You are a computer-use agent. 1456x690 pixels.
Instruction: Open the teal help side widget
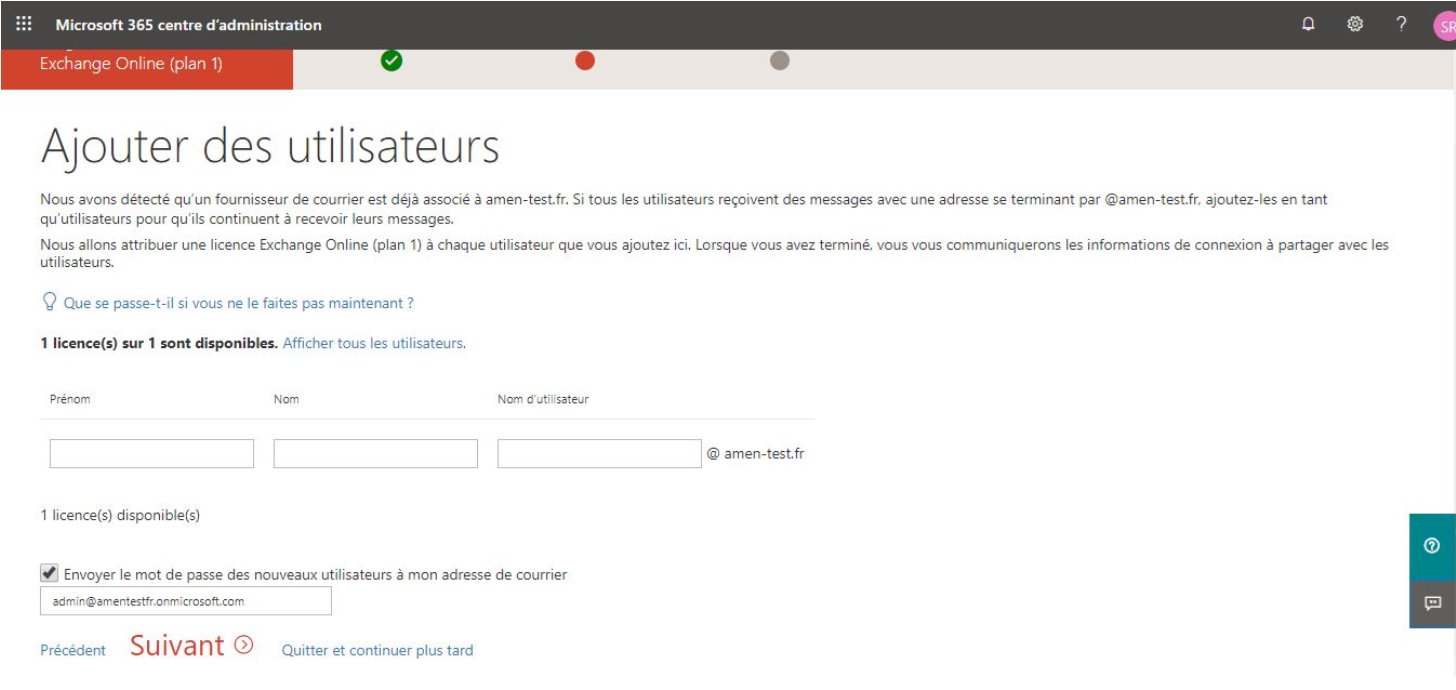point(1432,545)
